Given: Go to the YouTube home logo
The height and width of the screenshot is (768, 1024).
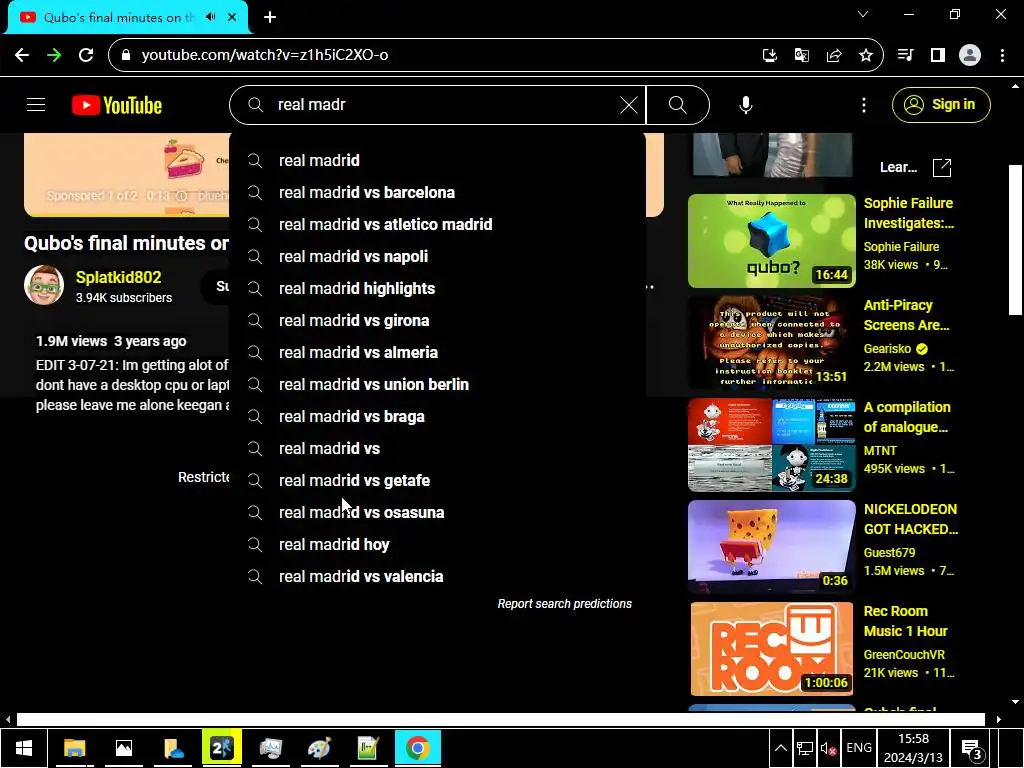Looking at the screenshot, I should pyautogui.click(x=117, y=105).
